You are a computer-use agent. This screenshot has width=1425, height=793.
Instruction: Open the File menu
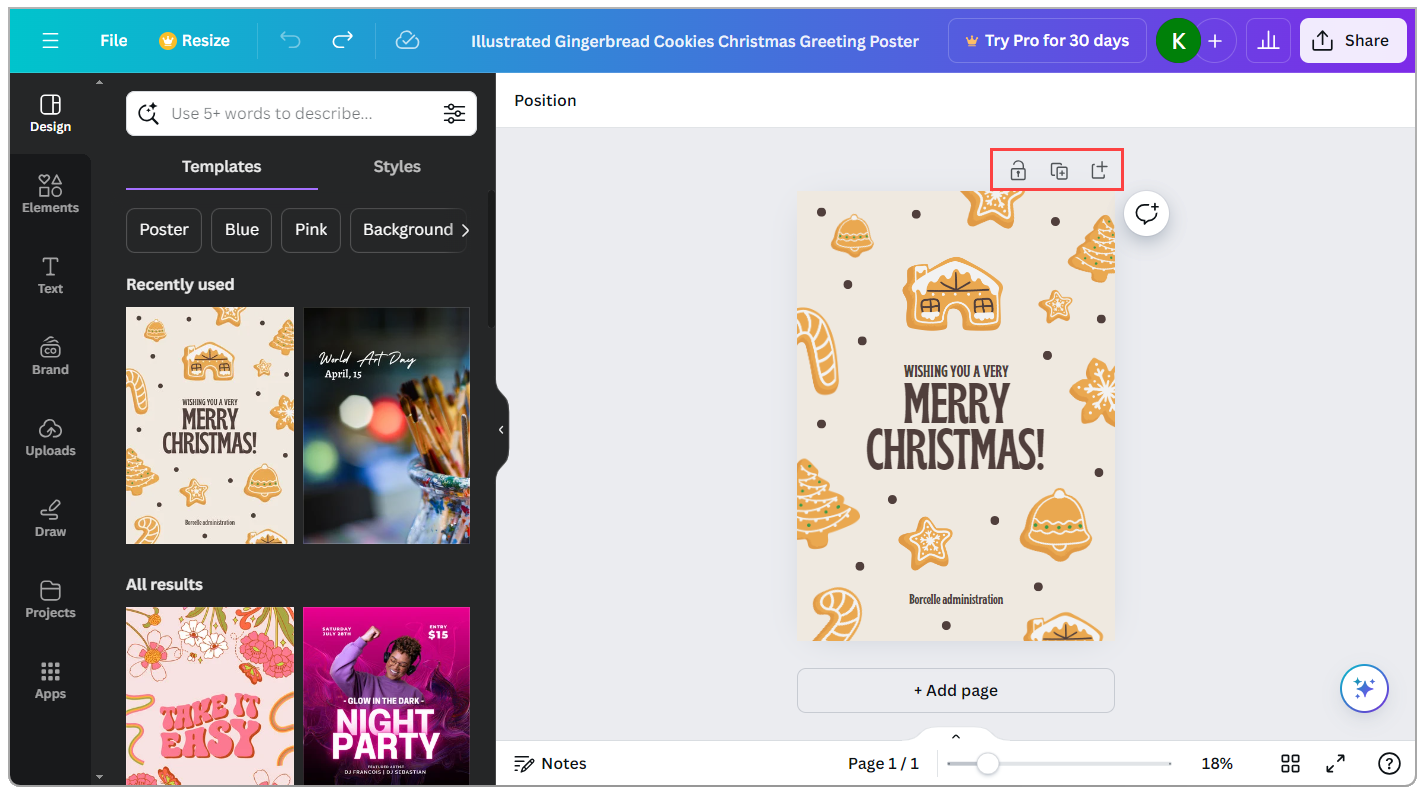point(113,40)
